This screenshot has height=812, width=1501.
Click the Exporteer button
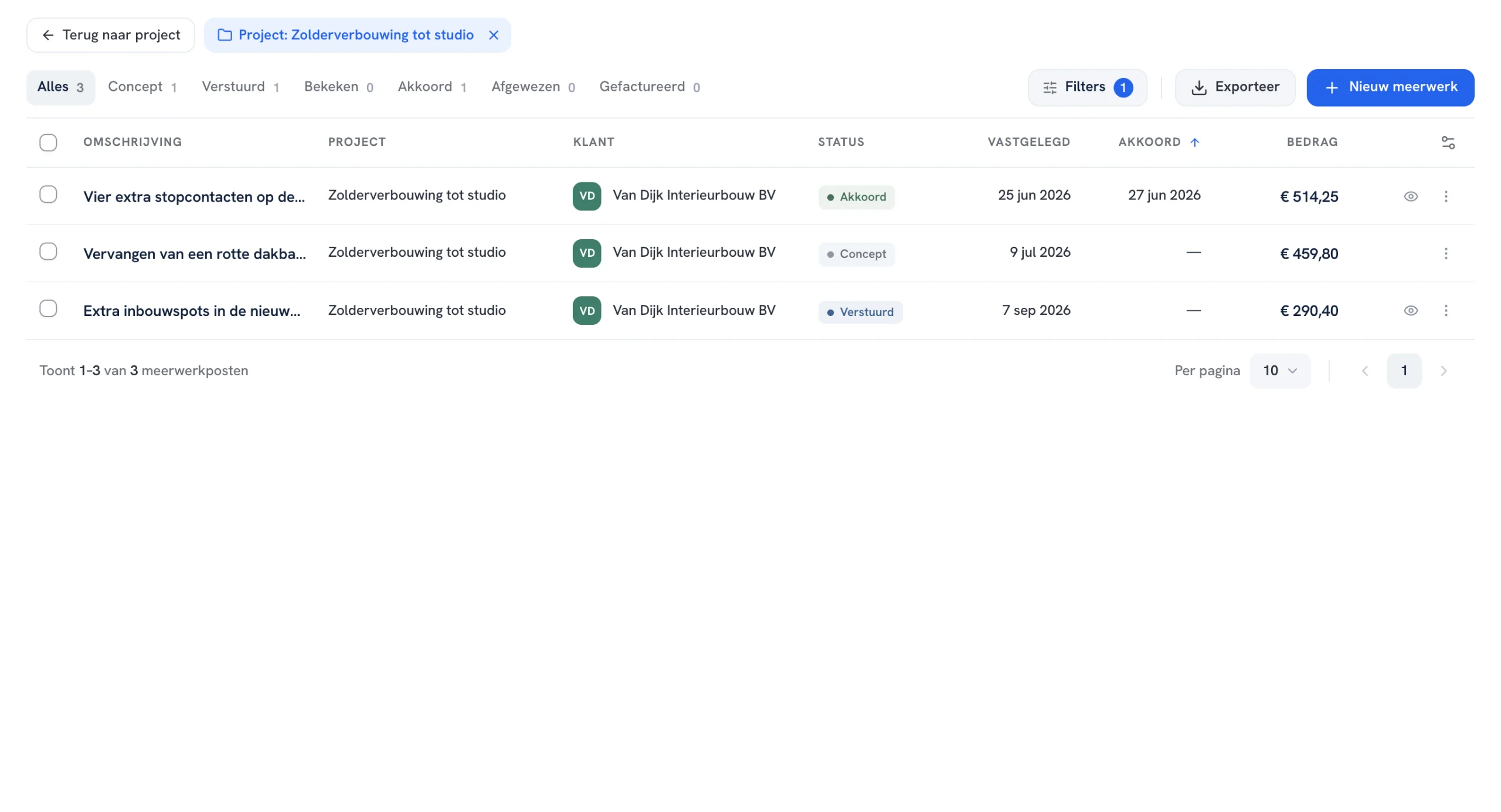coord(1235,87)
